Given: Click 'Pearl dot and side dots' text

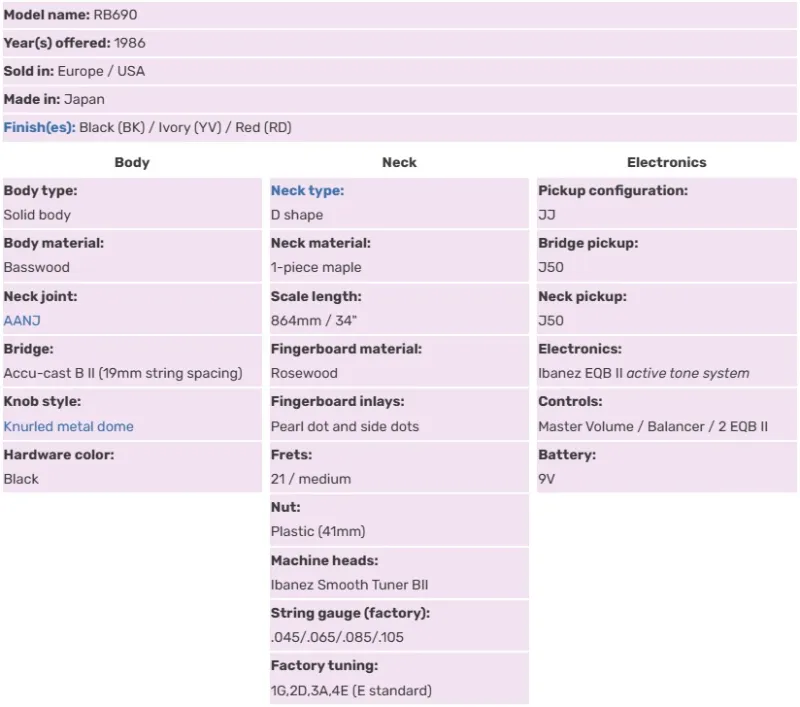Looking at the screenshot, I should 345,426.
